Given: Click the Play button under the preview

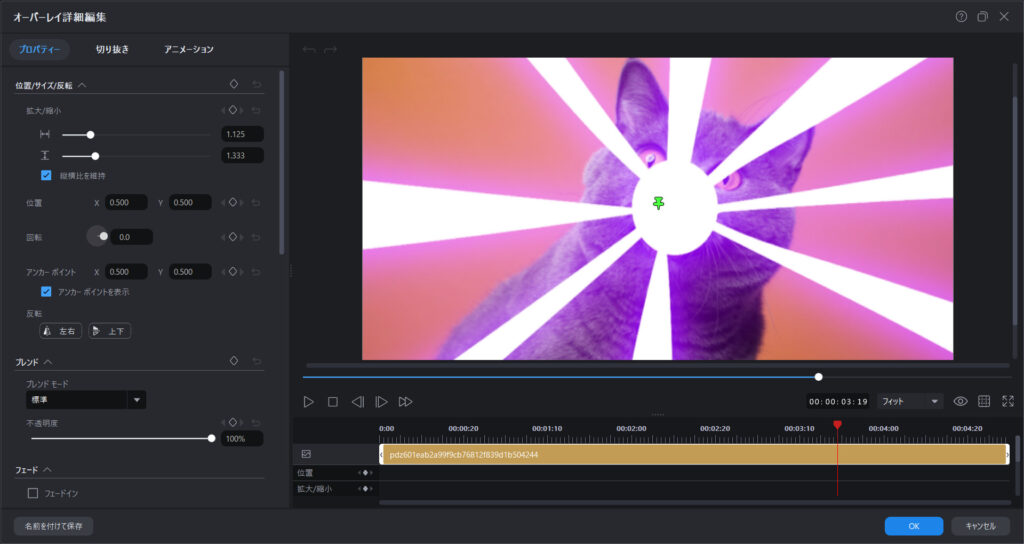Looking at the screenshot, I should click(x=309, y=401).
